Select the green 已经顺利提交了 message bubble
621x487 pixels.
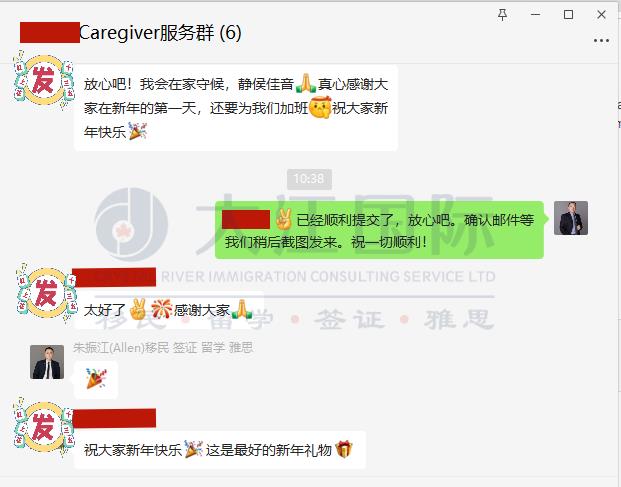[x=379, y=230]
